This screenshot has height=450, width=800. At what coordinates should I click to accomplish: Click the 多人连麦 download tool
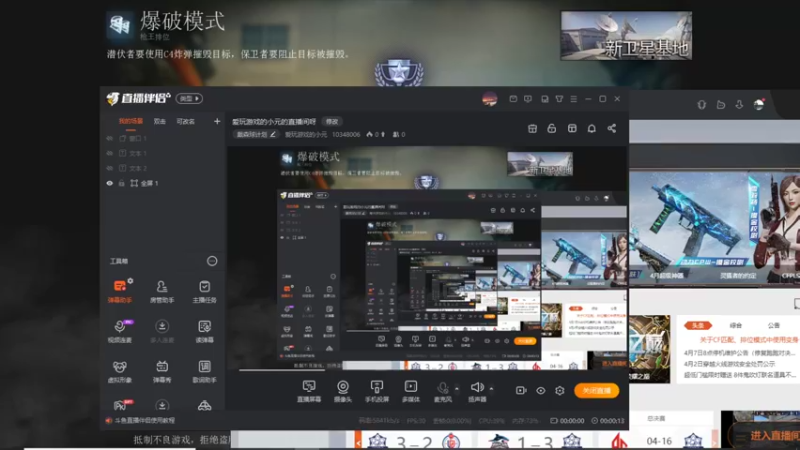(162, 331)
